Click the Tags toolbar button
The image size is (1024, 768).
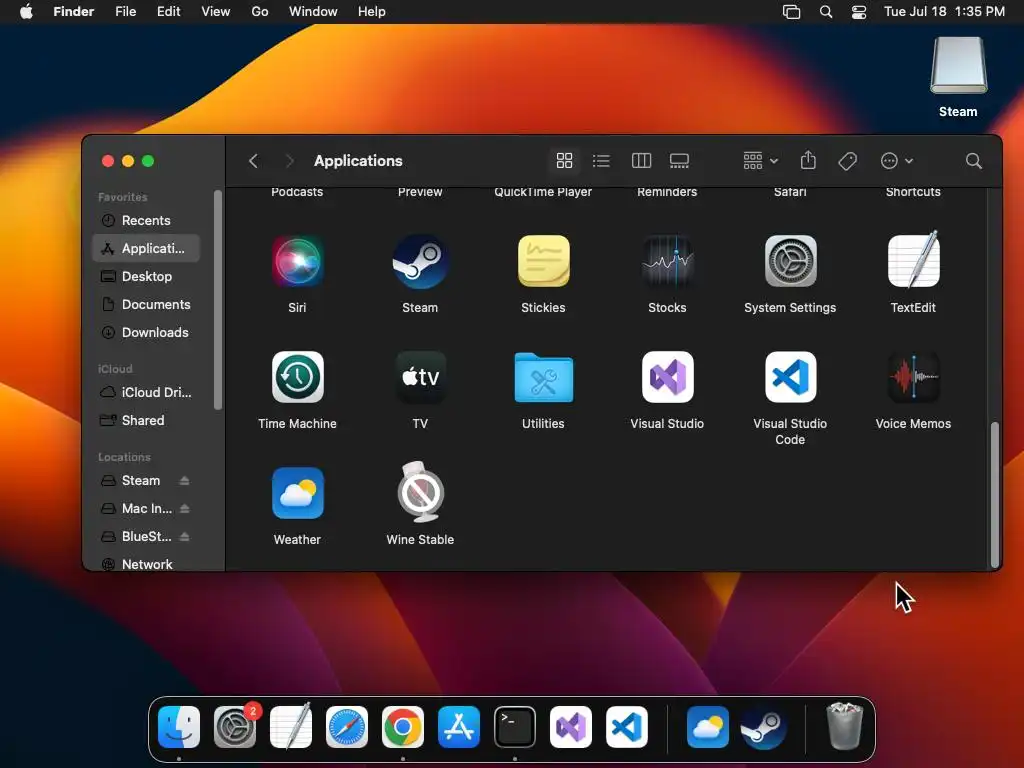click(847, 161)
